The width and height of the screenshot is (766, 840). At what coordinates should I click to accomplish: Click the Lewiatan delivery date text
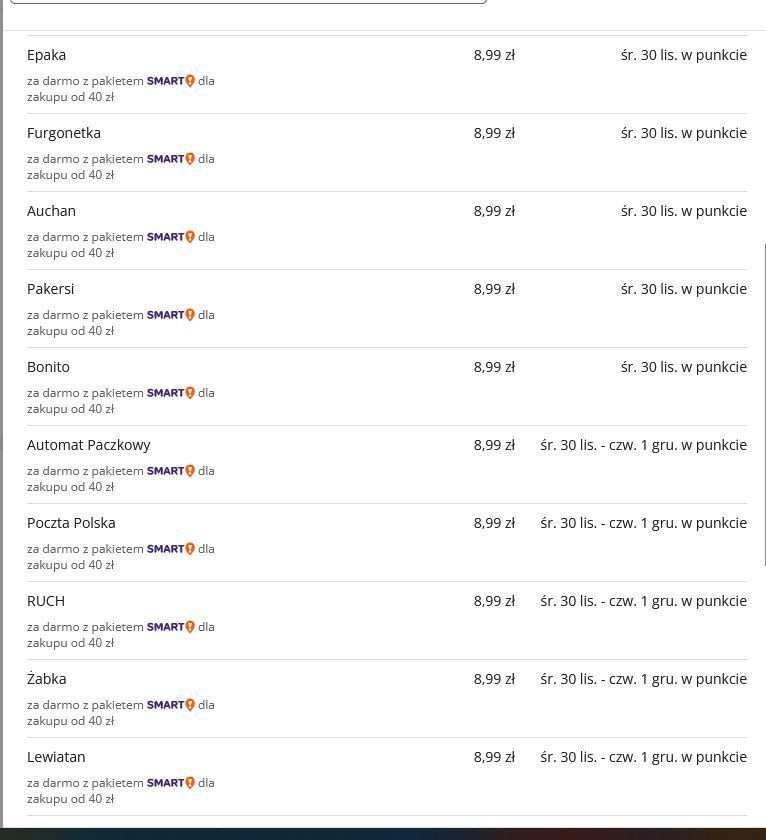coord(643,757)
